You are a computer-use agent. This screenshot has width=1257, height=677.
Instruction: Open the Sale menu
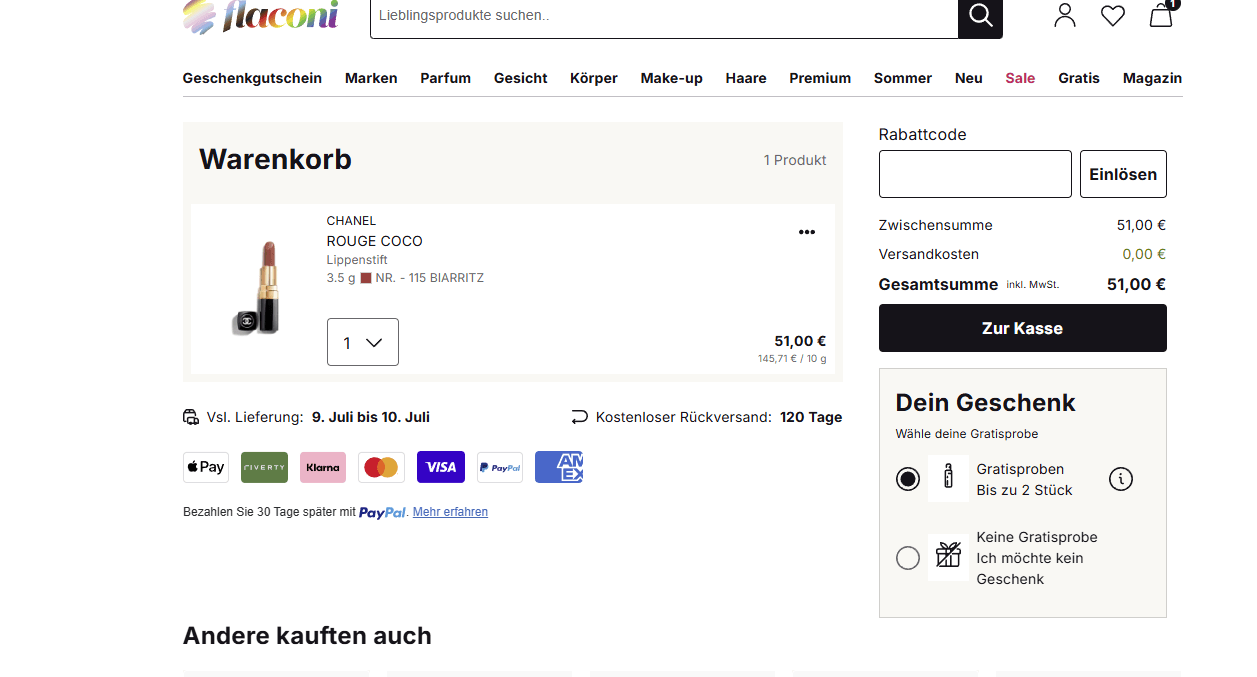coord(1020,78)
